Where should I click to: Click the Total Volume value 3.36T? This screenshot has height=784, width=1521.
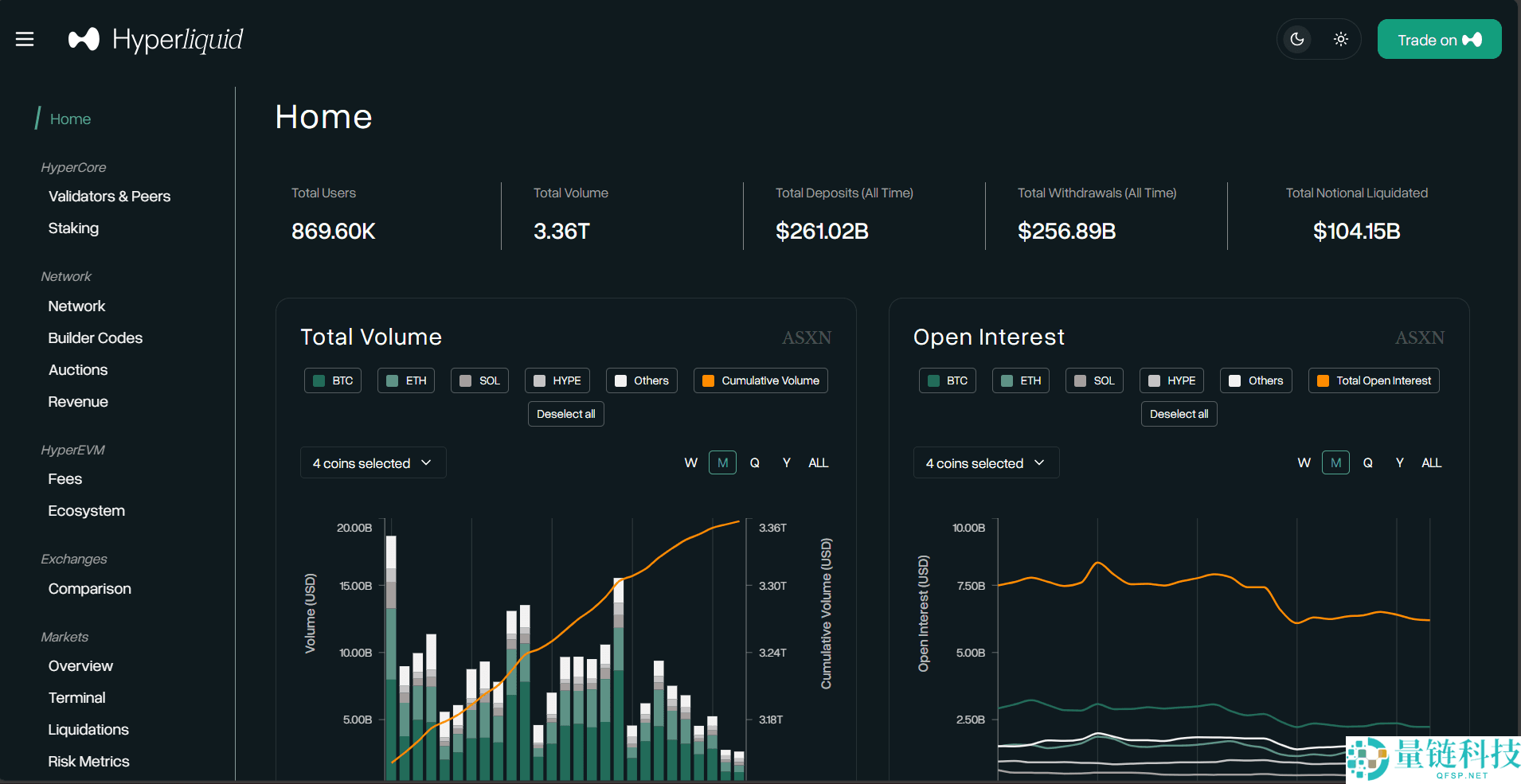pos(561,231)
